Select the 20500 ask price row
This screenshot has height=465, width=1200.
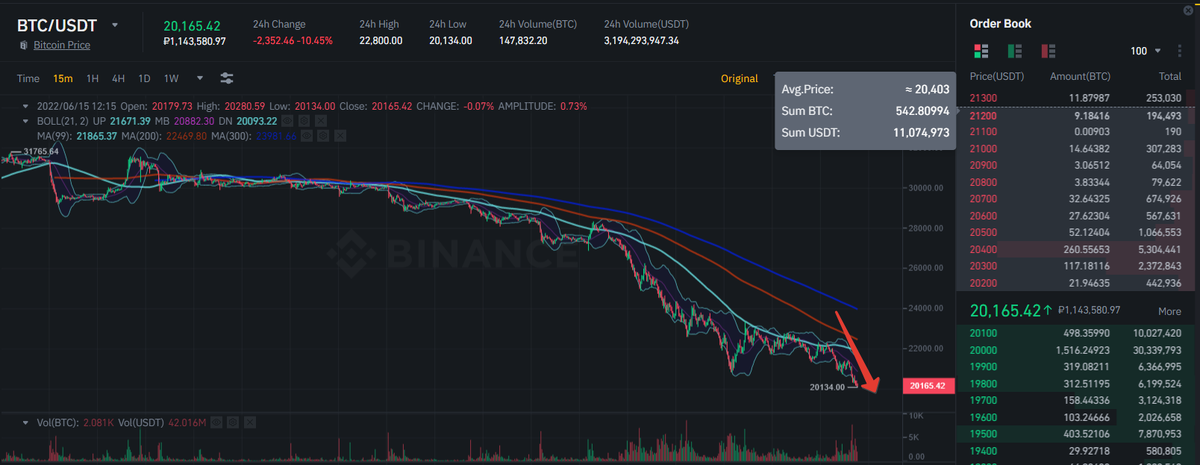[1078, 233]
